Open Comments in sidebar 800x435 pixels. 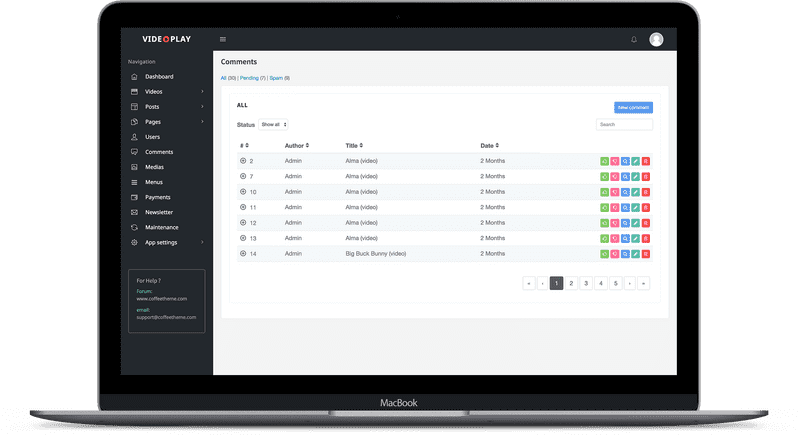(159, 152)
